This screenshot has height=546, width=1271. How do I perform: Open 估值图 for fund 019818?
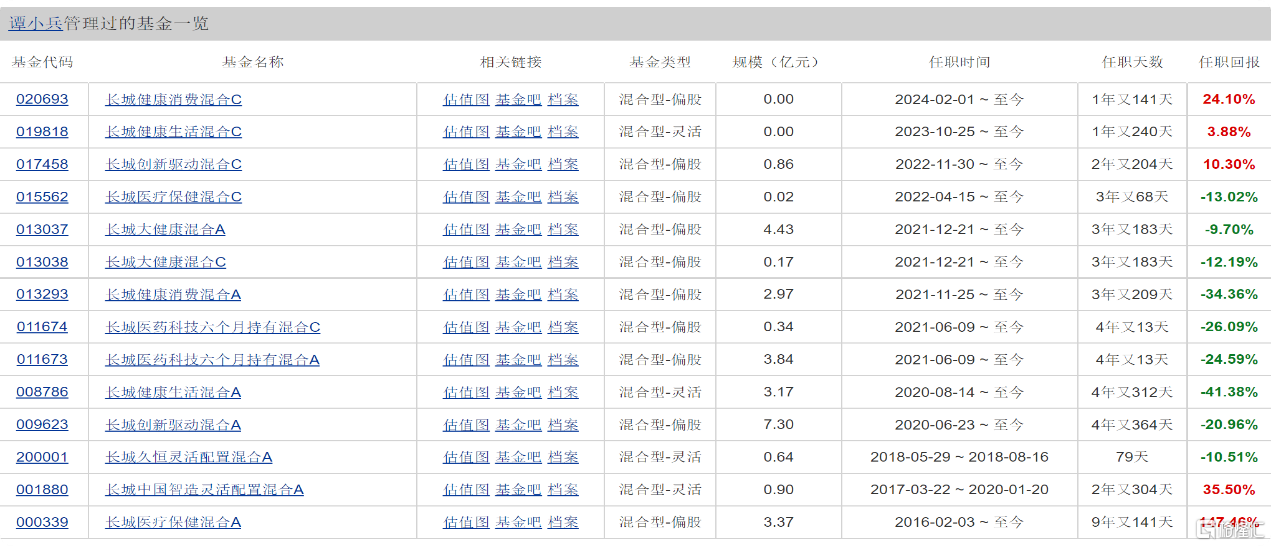[x=467, y=131]
